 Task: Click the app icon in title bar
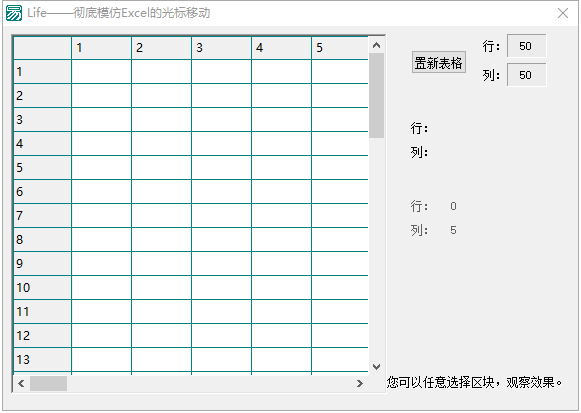pos(14,13)
